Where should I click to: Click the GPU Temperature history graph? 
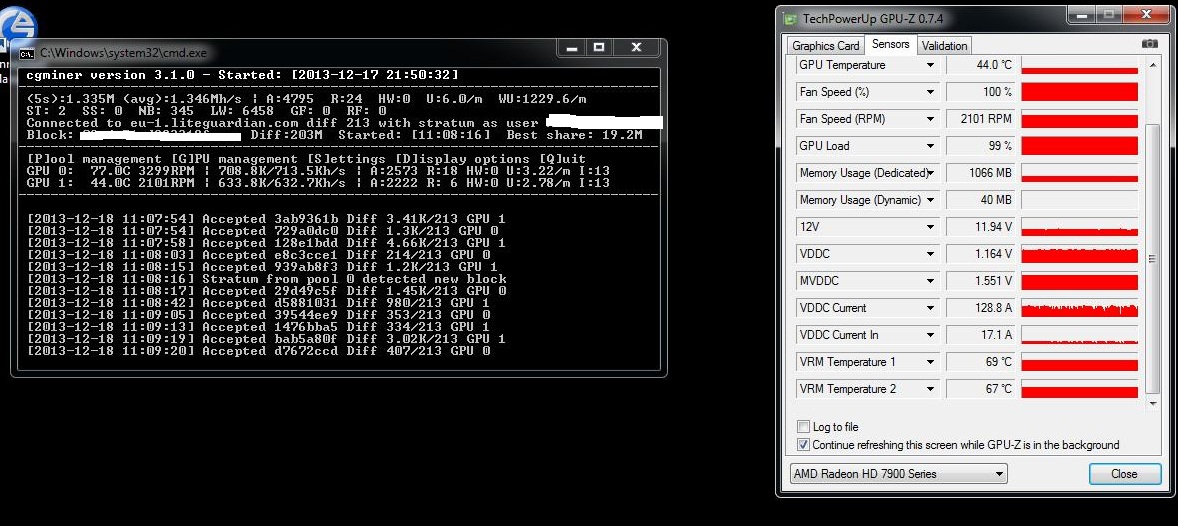coord(1080,65)
